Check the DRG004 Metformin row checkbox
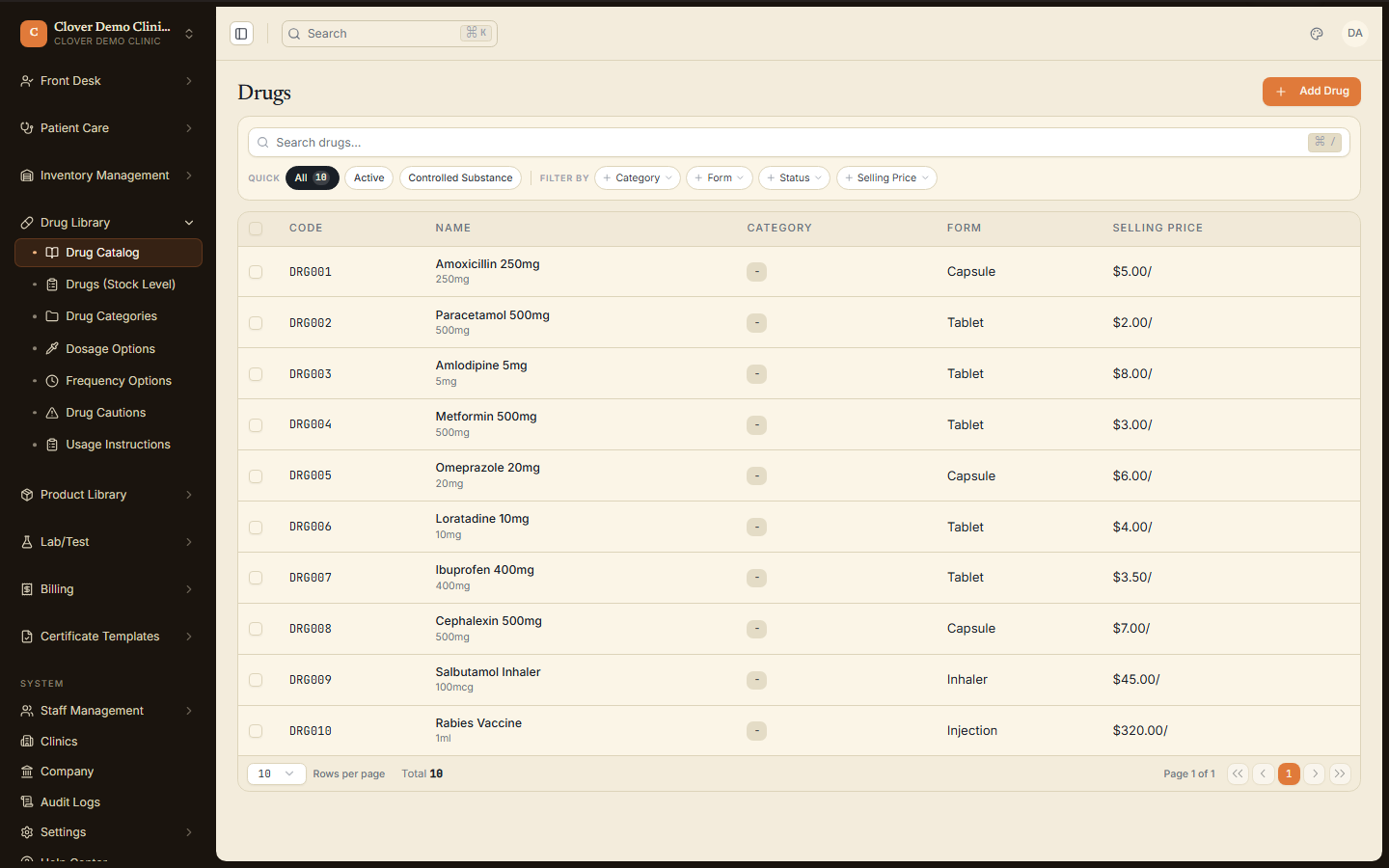The width and height of the screenshot is (1389, 868). [x=256, y=425]
